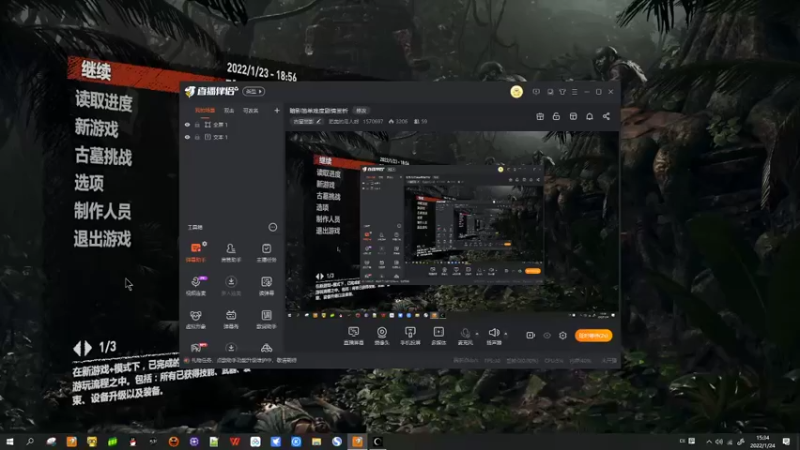
Task: Open the hamburger menu in 直播姬 title bar
Action: point(574,92)
